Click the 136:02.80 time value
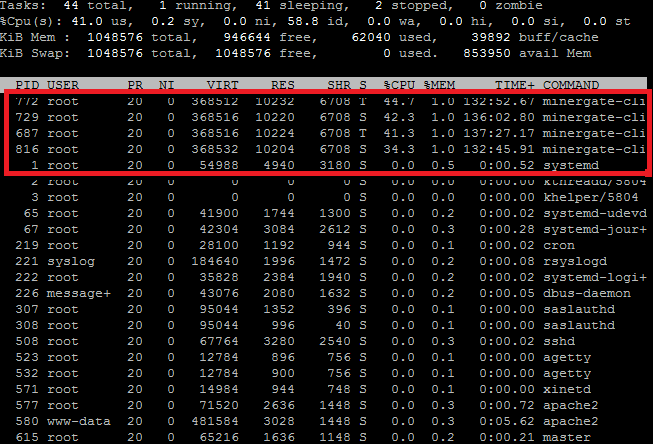653x444 pixels. [499, 117]
